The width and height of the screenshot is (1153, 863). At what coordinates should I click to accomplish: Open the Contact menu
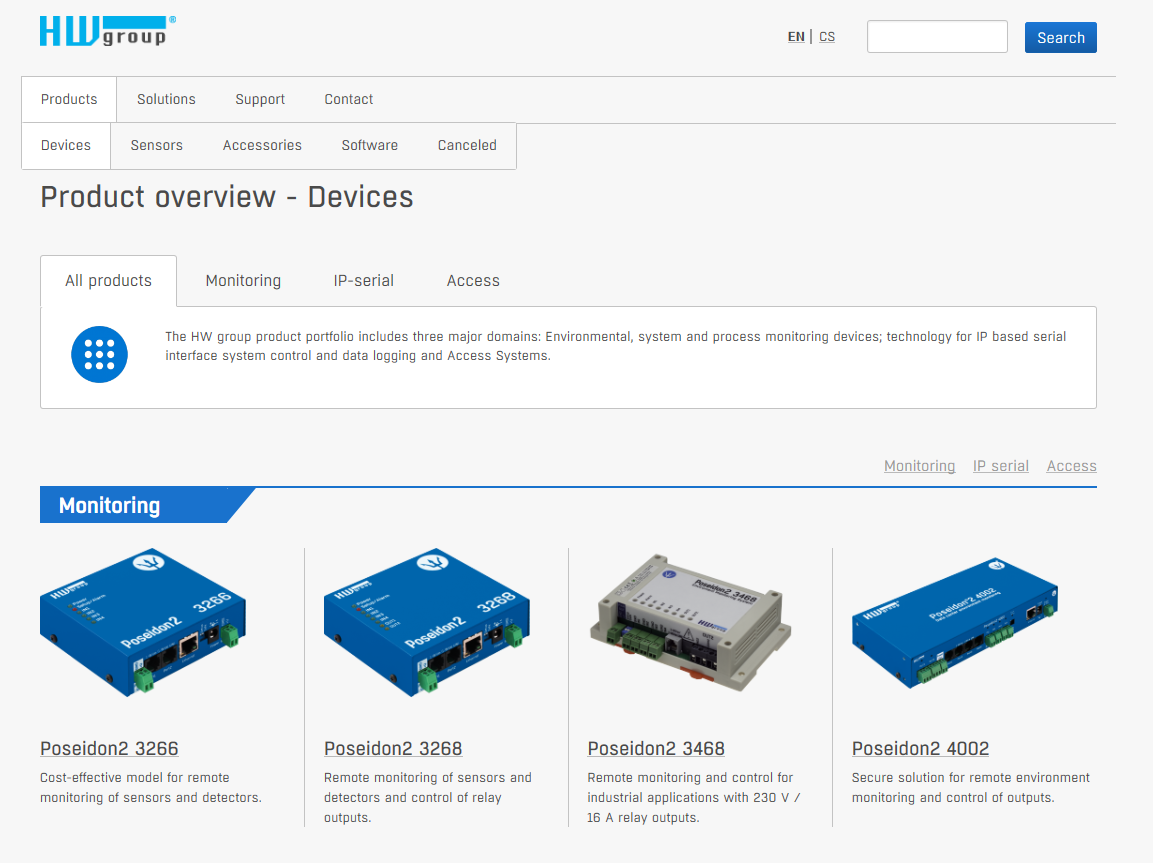pos(349,99)
